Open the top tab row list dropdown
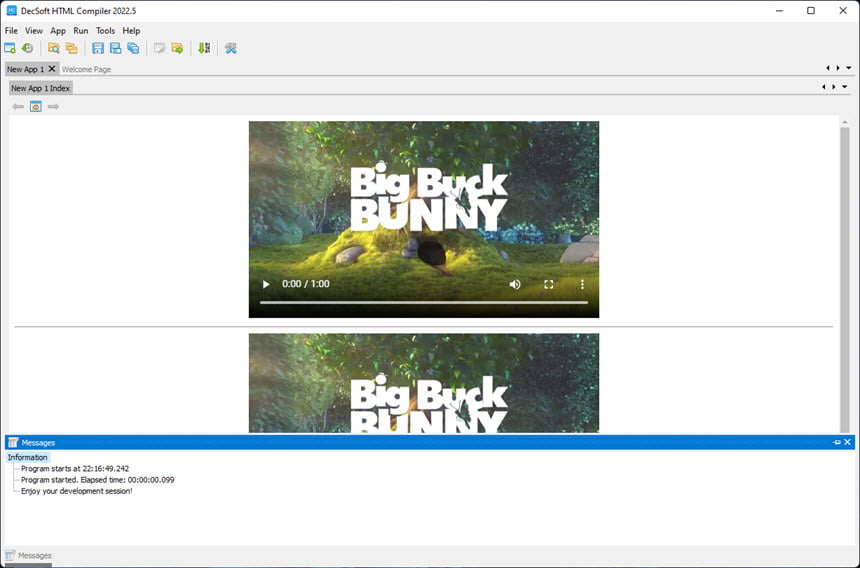The image size is (860, 568). pos(848,68)
